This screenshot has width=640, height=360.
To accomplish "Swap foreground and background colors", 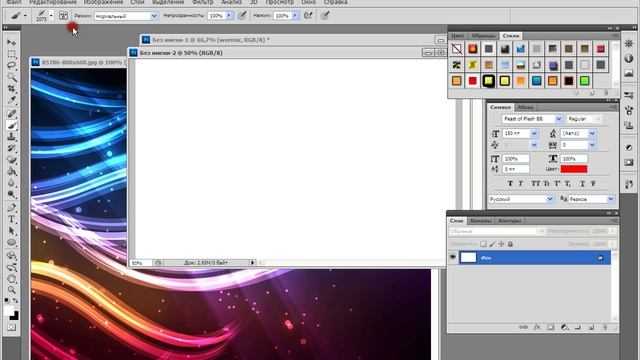I will [x=15, y=300].
